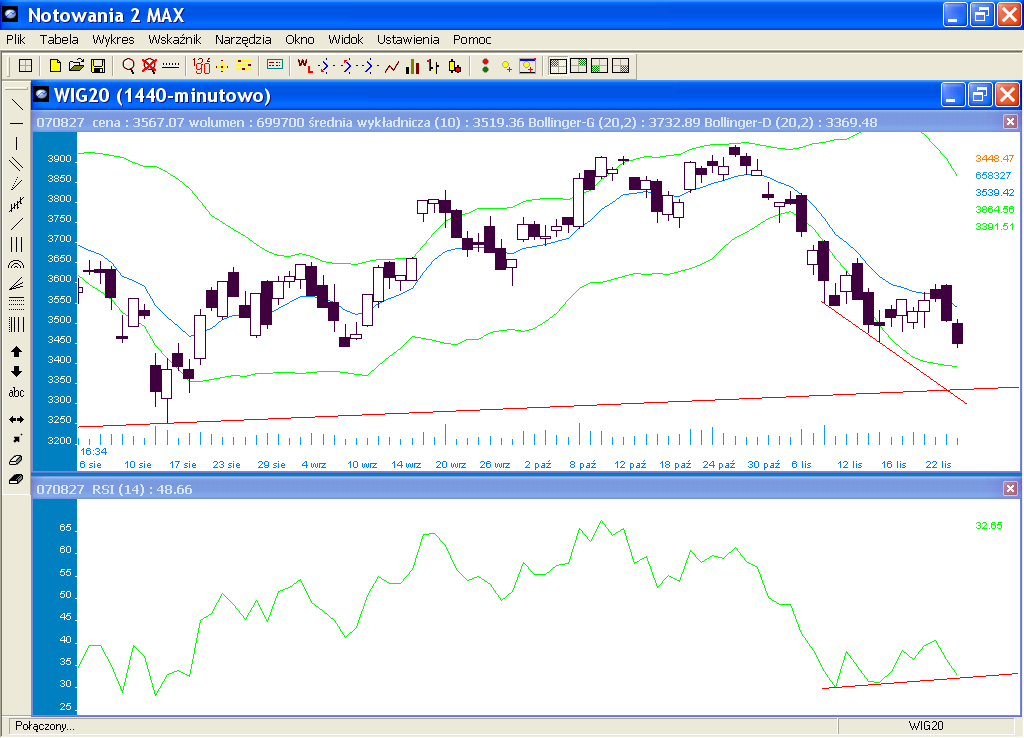The image size is (1024, 738).
Task: Open the Tabela menu
Action: tap(59, 40)
